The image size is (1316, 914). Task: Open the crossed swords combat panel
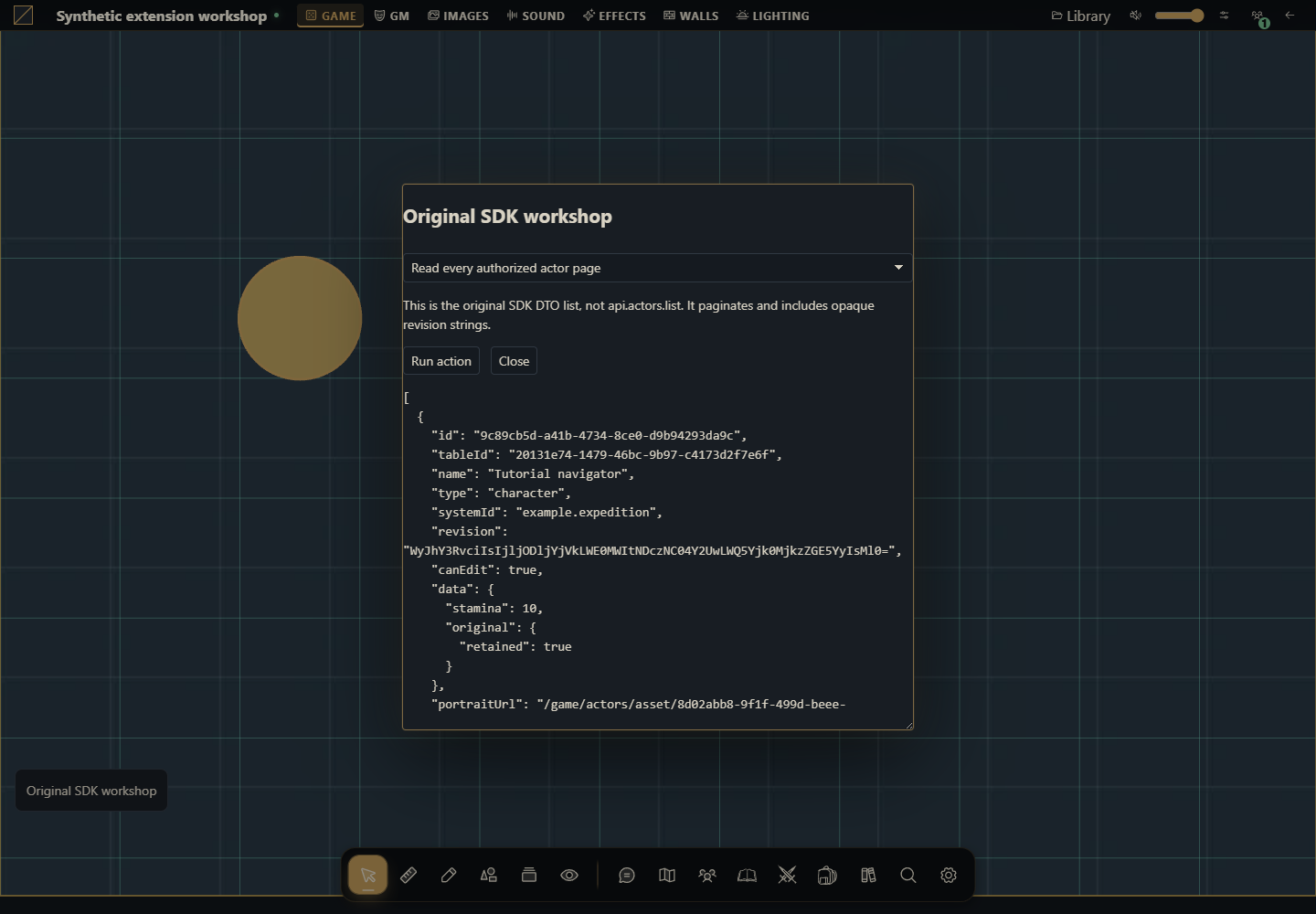[x=788, y=876]
